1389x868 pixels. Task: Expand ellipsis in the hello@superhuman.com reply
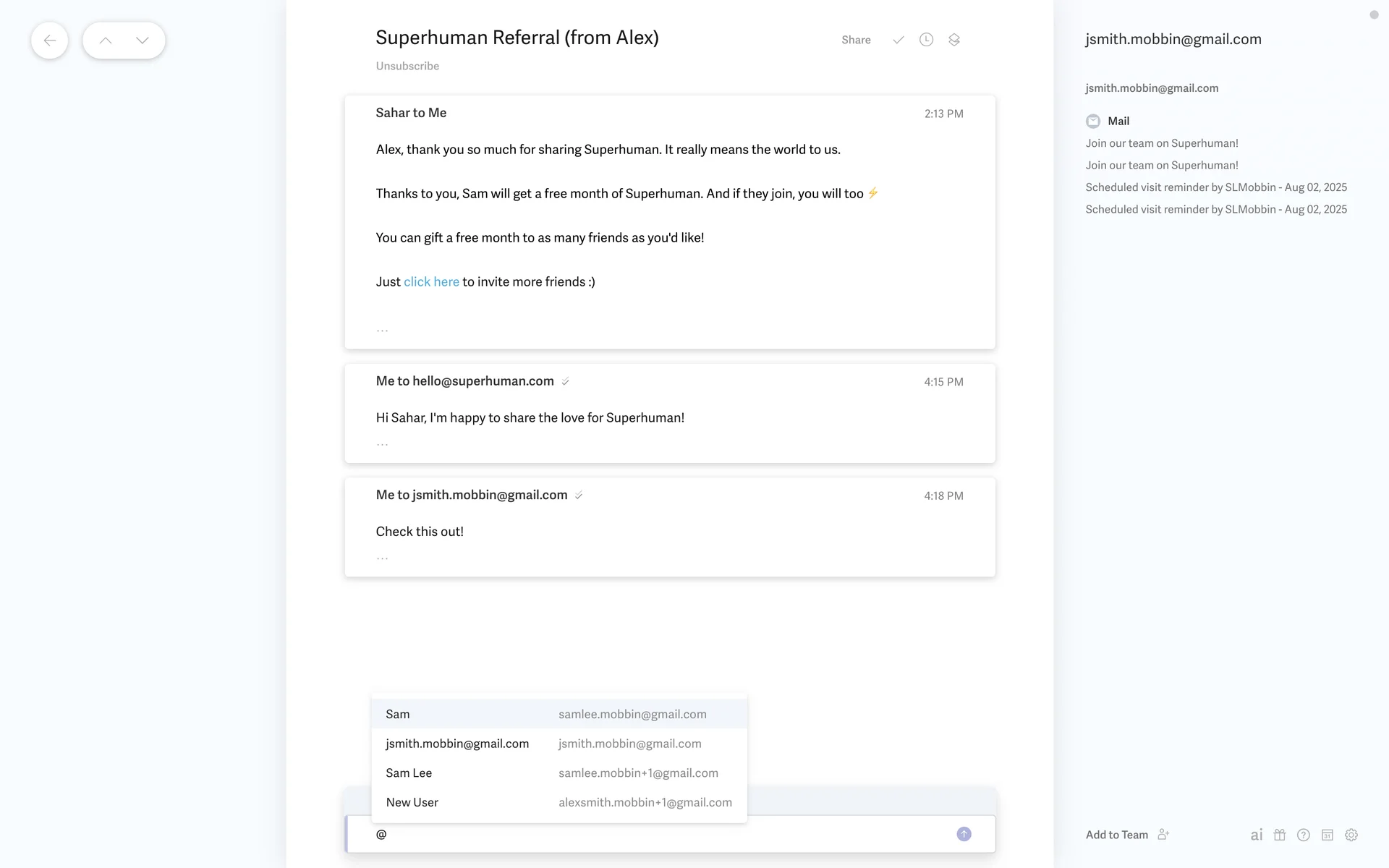coord(382,443)
